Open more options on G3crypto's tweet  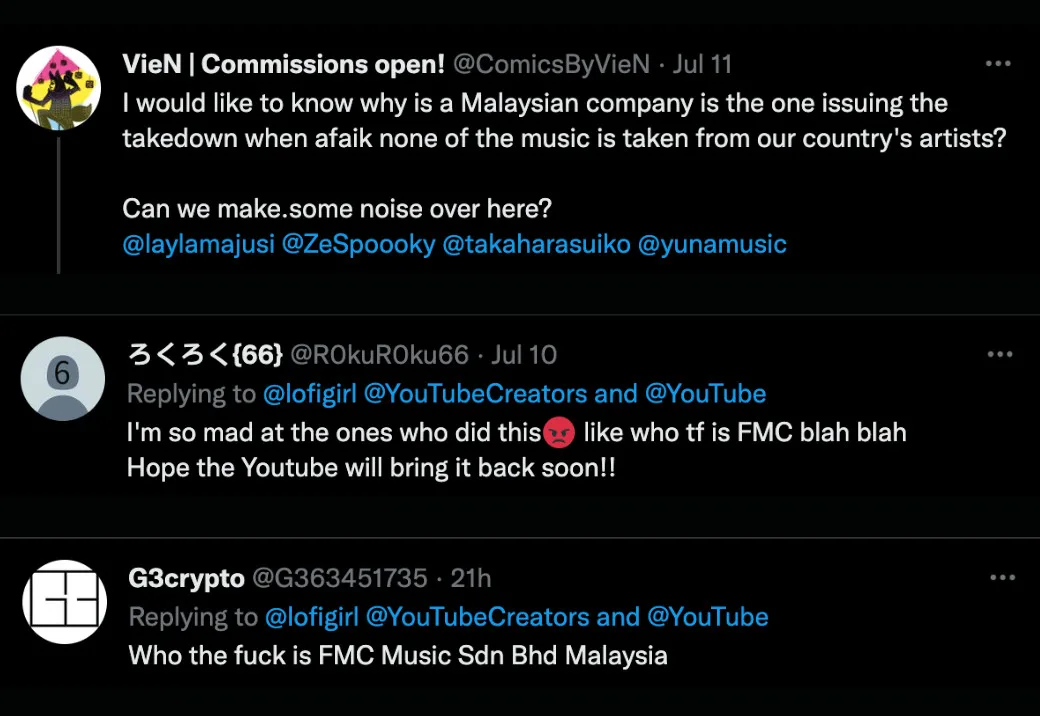point(1001,578)
